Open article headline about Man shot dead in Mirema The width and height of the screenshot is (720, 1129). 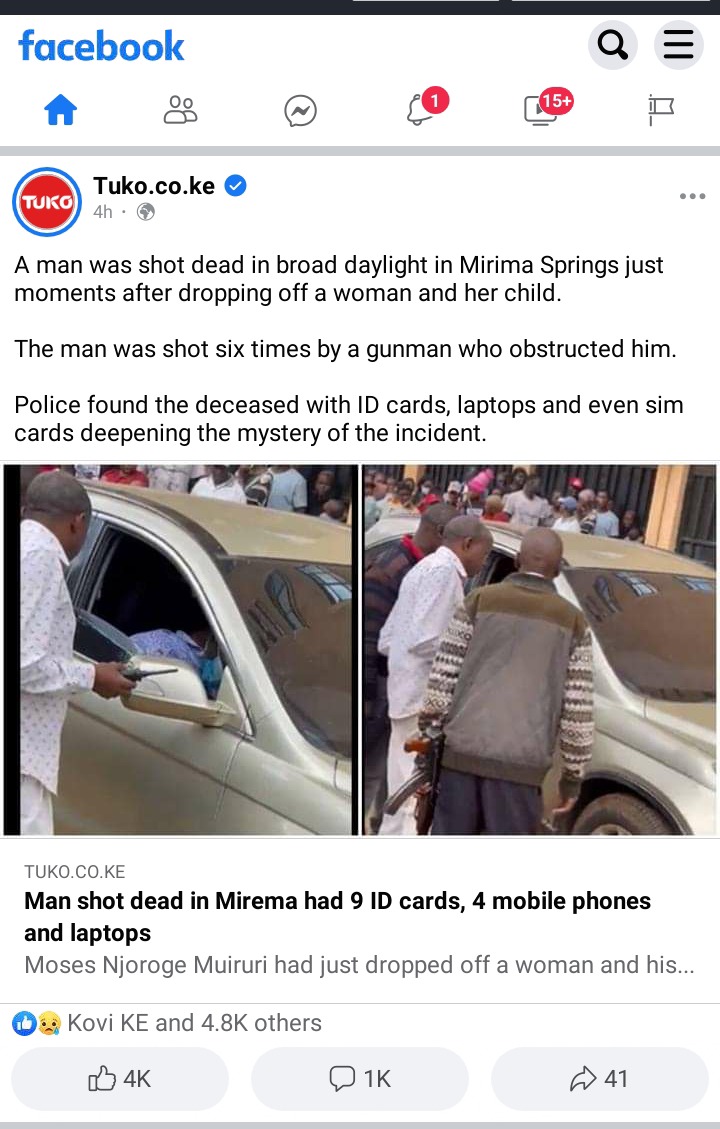[x=338, y=917]
